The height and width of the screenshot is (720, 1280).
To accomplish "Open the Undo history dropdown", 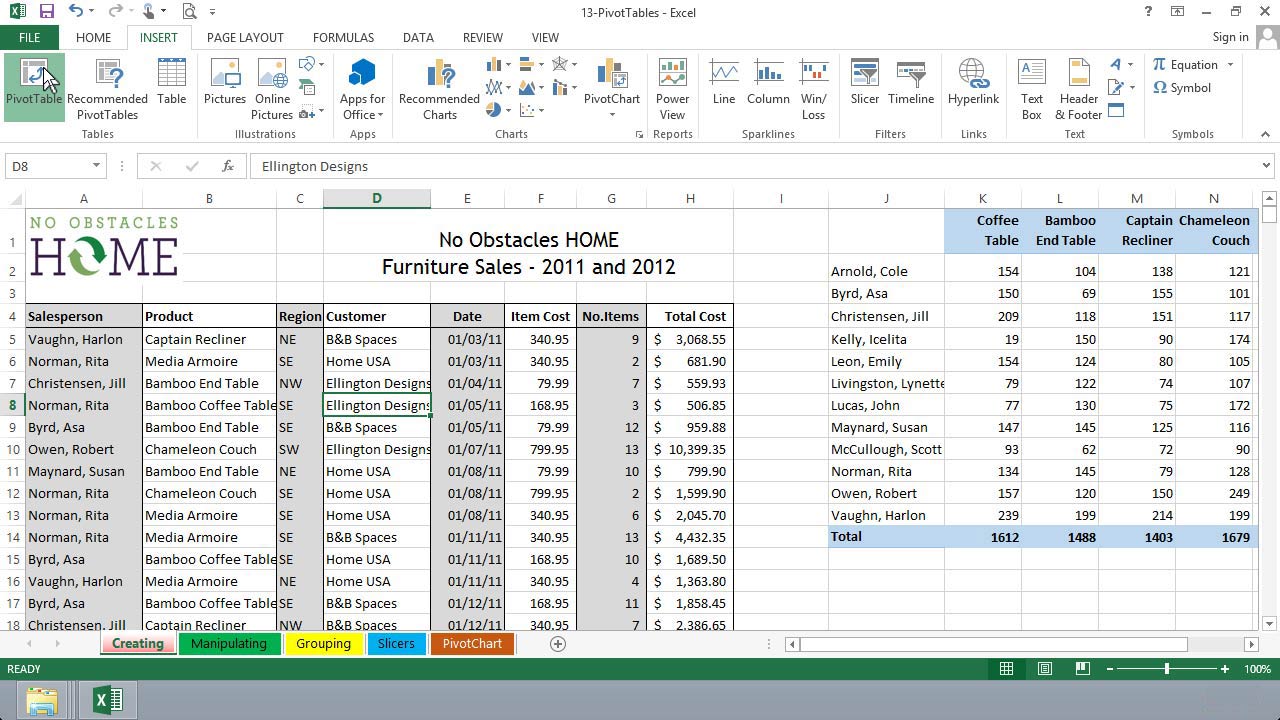I will coord(92,12).
